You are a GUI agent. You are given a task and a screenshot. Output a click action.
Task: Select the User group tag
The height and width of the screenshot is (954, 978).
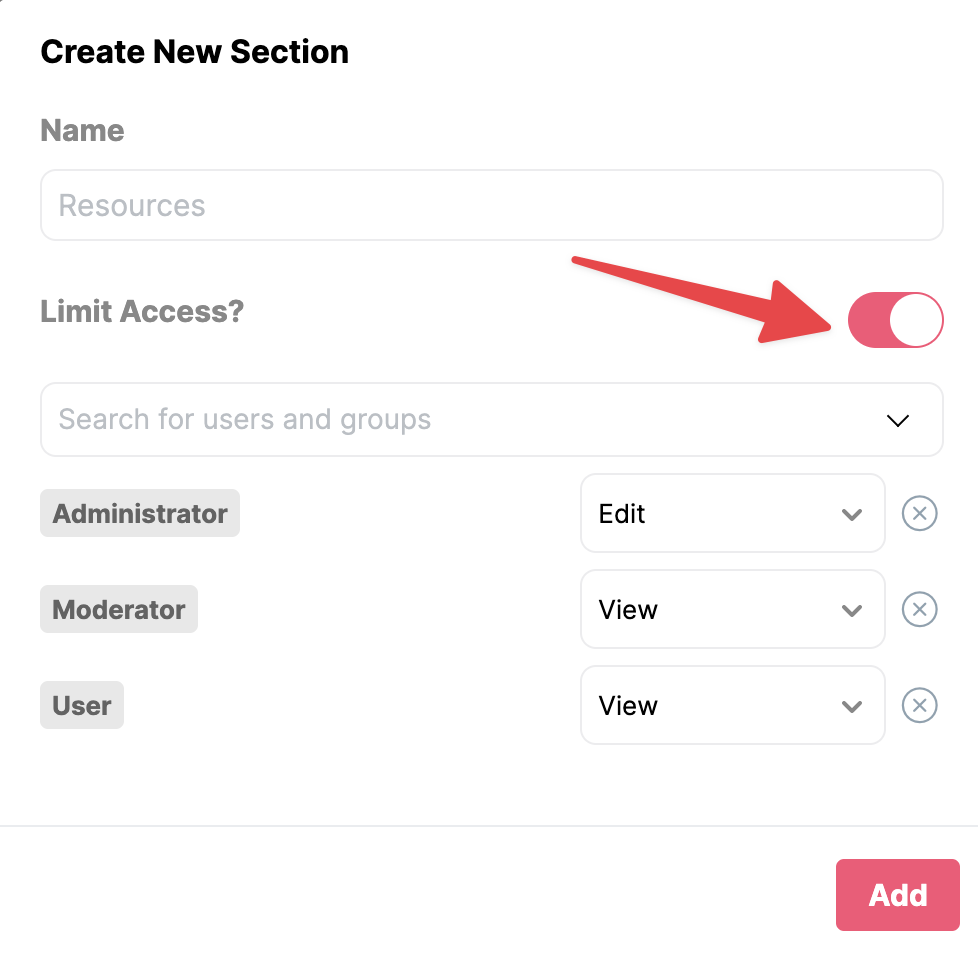(82, 705)
